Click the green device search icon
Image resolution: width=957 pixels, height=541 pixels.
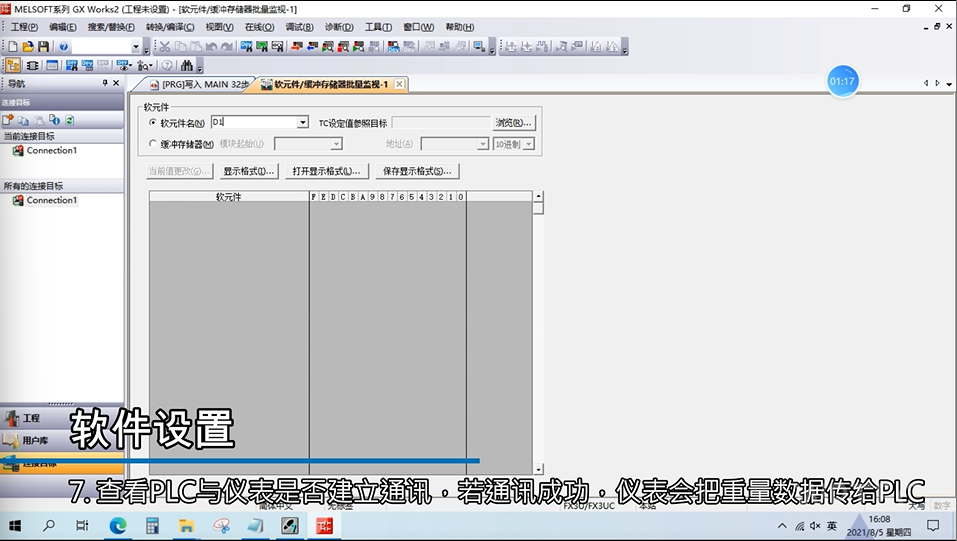coord(262,46)
